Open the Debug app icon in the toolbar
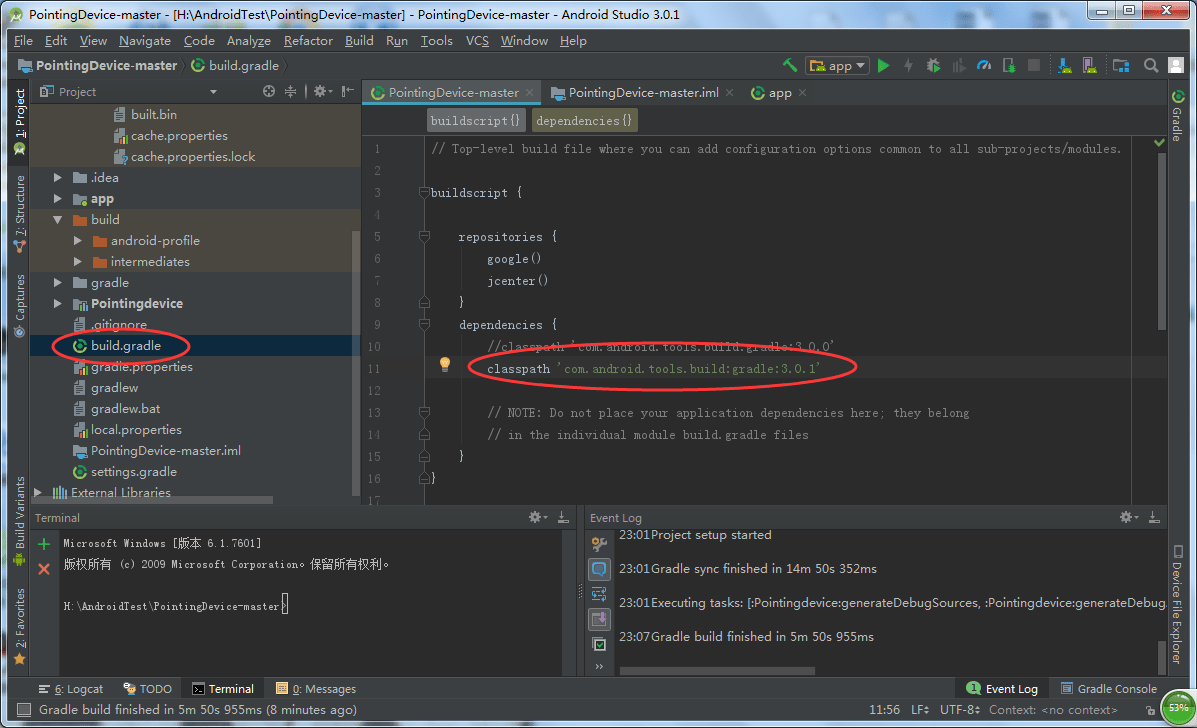The image size is (1197, 728). 933,65
